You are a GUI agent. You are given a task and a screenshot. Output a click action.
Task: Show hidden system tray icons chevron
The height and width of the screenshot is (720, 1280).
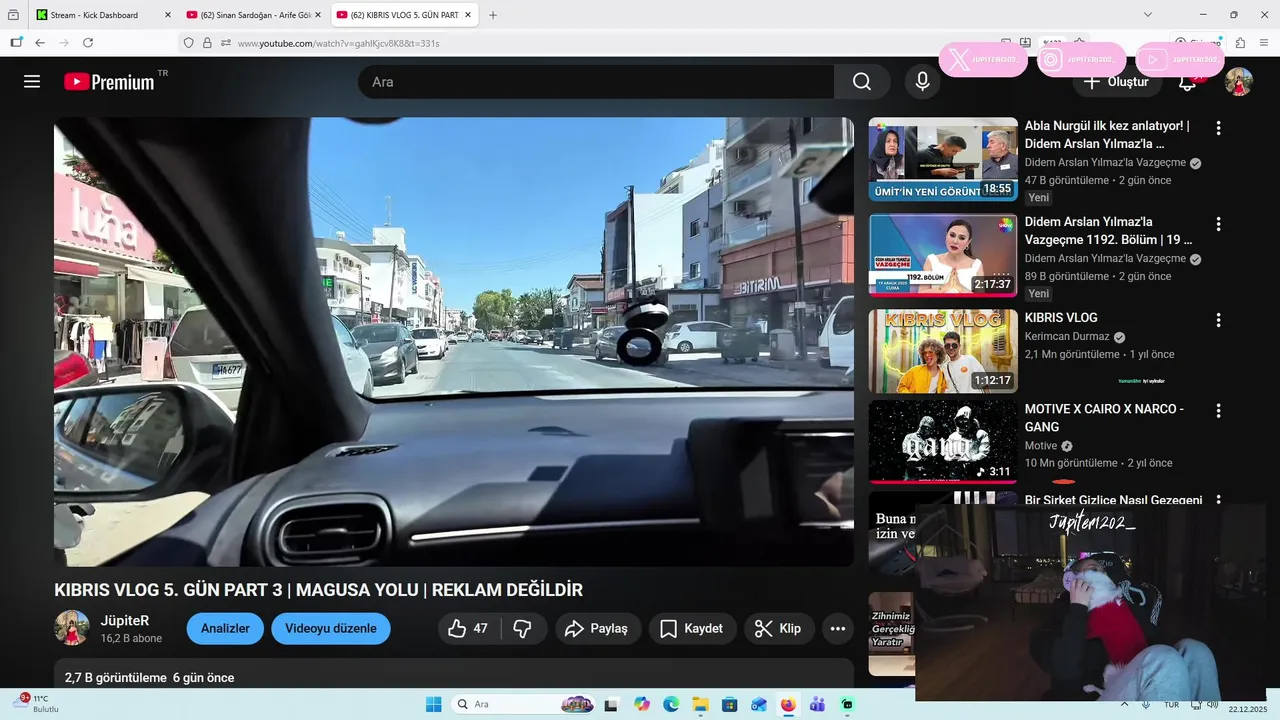point(1124,704)
